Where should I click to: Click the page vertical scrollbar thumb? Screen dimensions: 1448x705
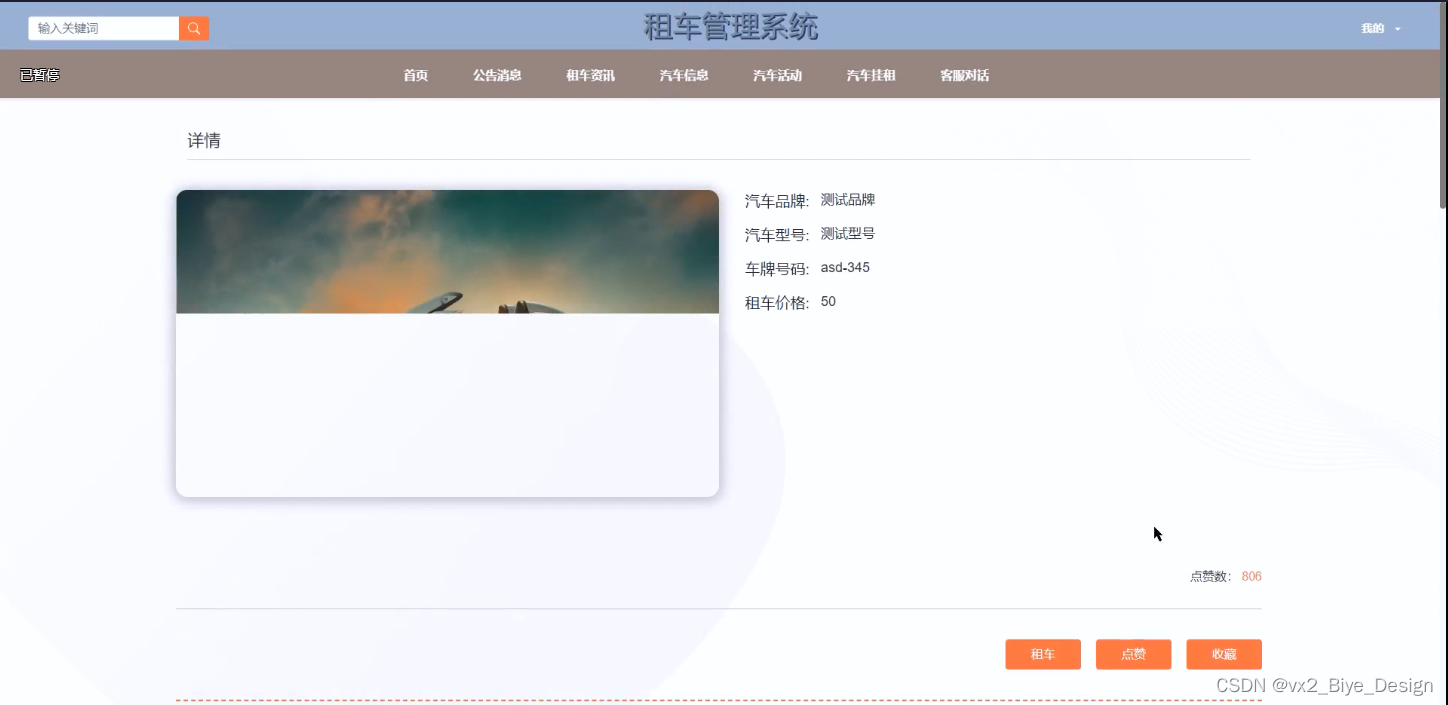[x=1442, y=104]
